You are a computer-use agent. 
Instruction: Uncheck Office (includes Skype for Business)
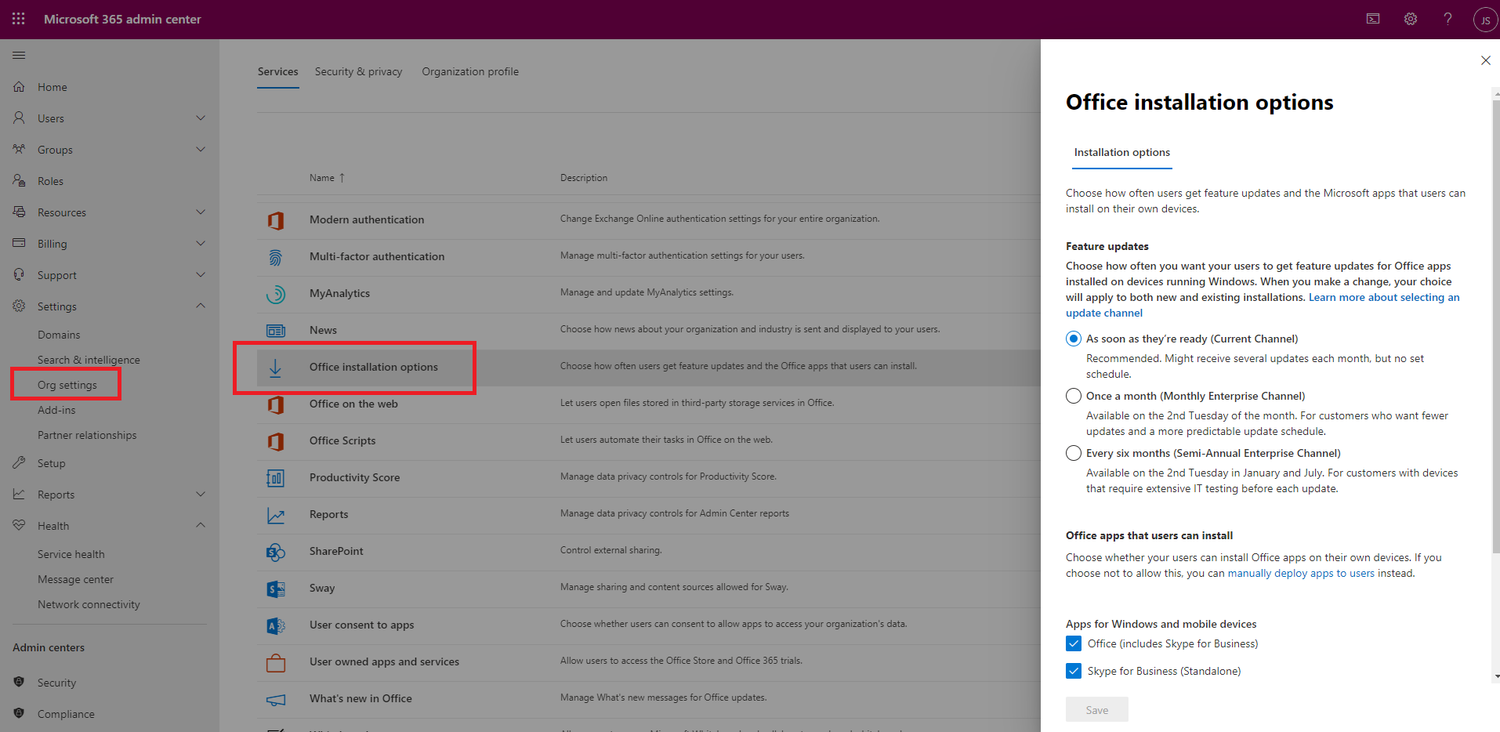1073,643
